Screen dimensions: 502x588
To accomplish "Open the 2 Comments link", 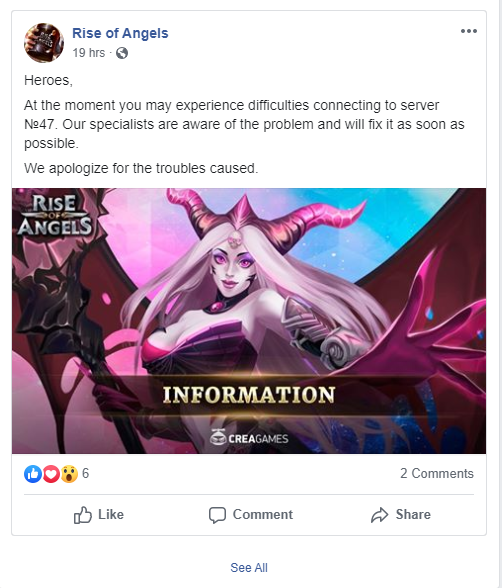I will point(437,473).
